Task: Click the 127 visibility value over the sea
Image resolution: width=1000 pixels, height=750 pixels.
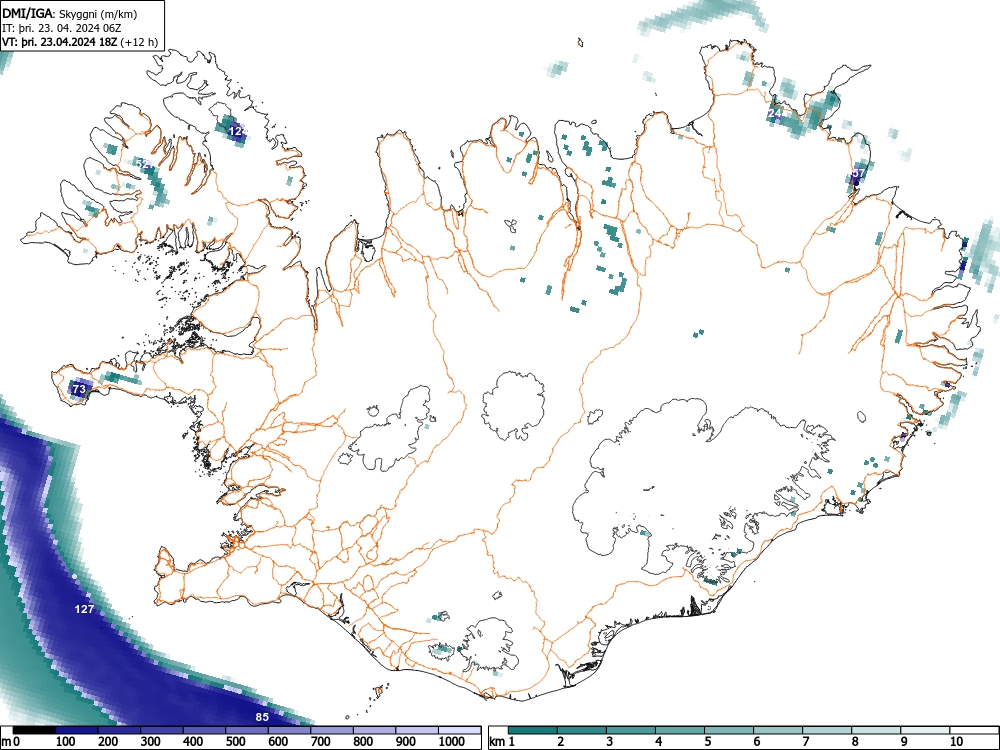Action: [x=84, y=609]
